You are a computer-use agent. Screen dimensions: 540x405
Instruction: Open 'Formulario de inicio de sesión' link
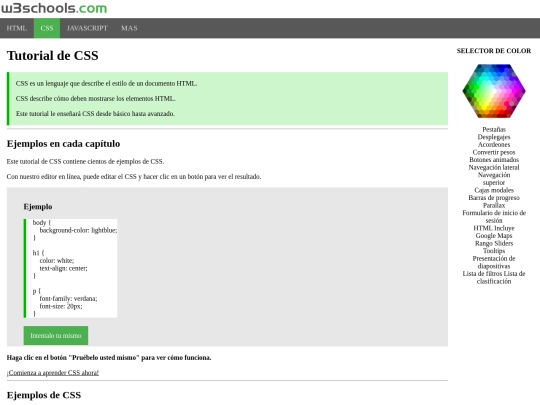[x=494, y=217]
